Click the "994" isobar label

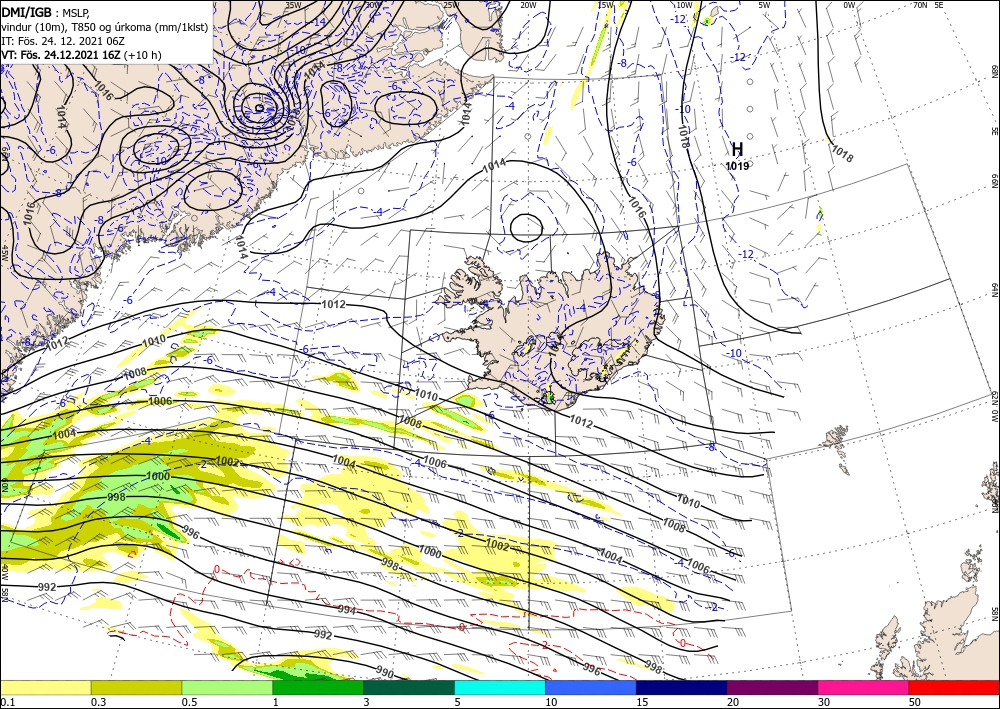[346, 610]
